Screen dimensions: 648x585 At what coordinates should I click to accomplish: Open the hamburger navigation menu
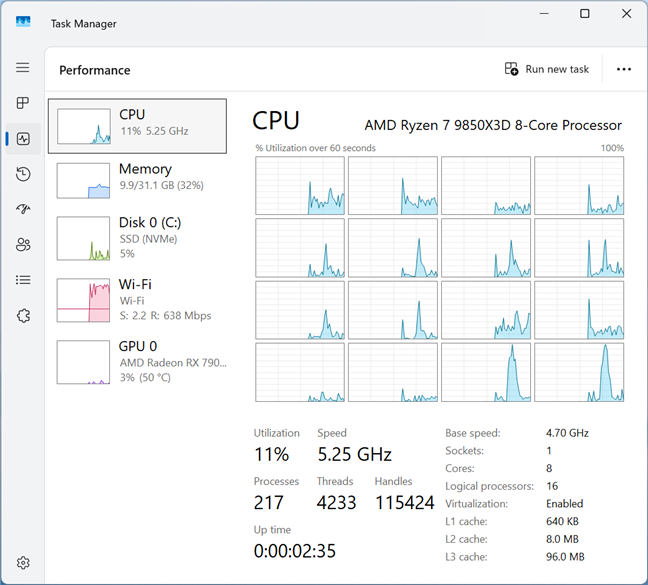pyautogui.click(x=23, y=67)
